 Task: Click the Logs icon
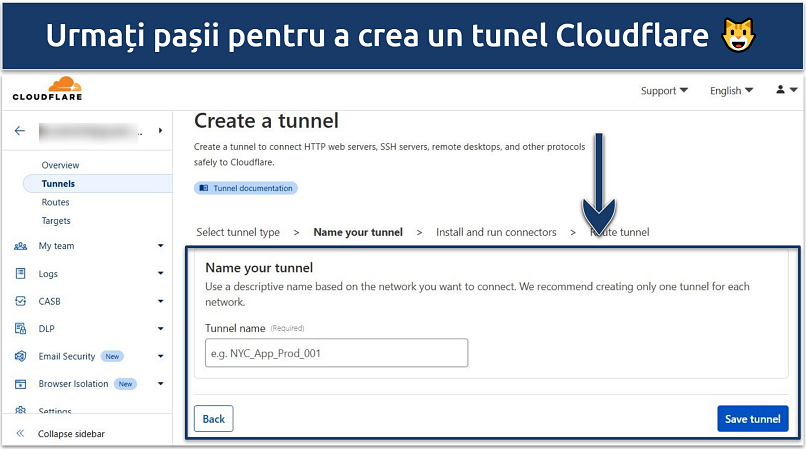21,274
